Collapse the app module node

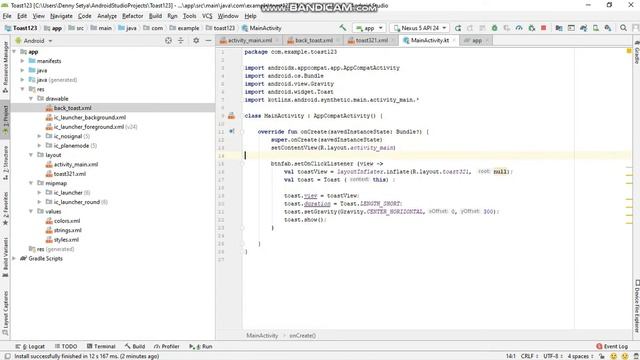click(14, 52)
